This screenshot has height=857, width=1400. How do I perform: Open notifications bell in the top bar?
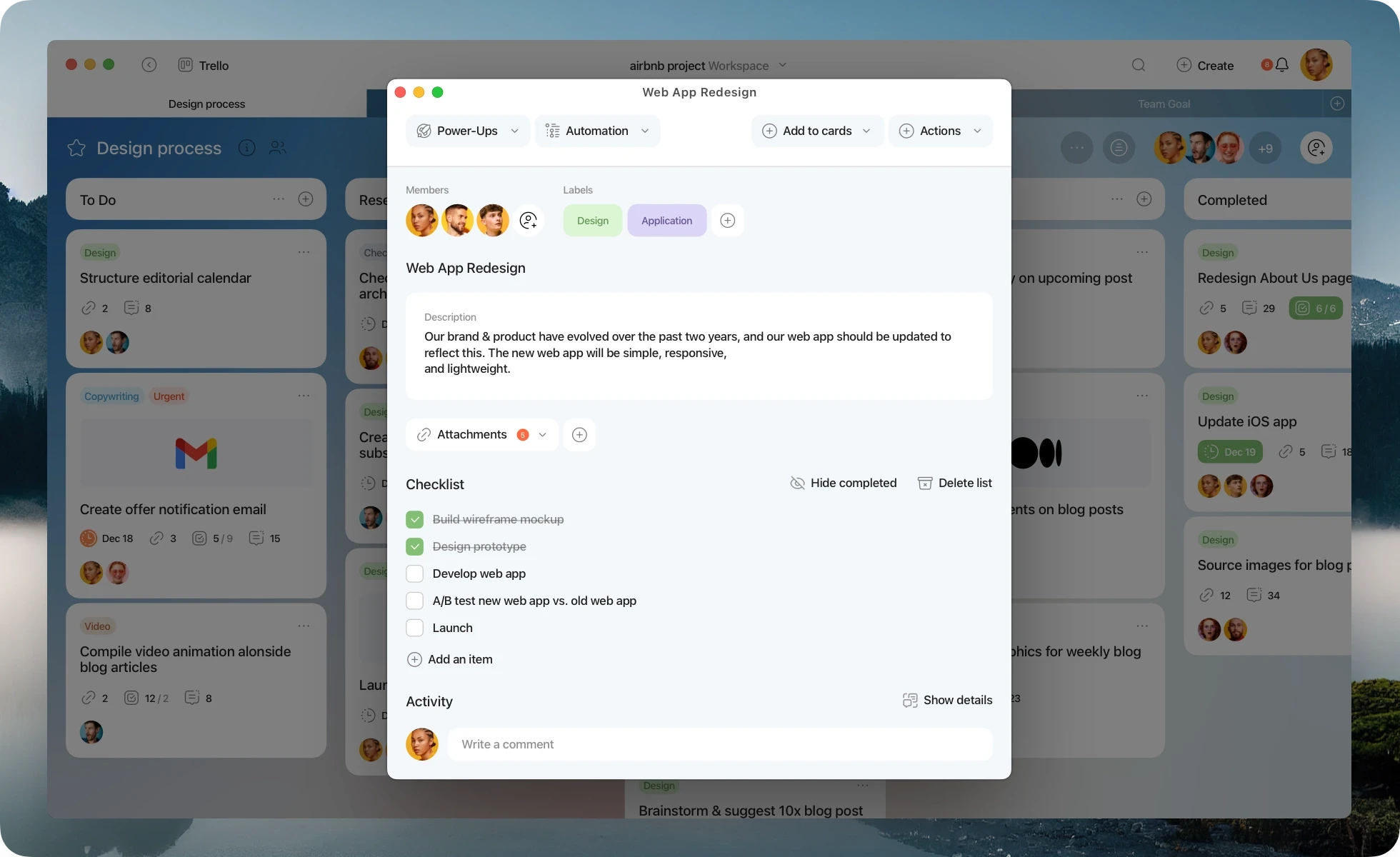pos(1282,65)
